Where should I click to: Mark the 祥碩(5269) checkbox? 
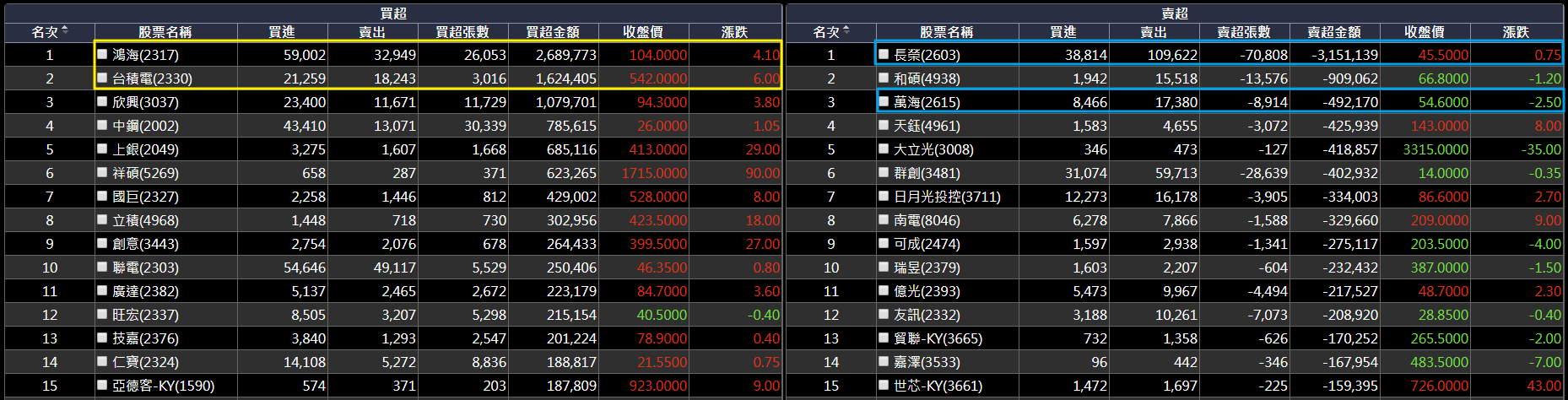tap(102, 172)
